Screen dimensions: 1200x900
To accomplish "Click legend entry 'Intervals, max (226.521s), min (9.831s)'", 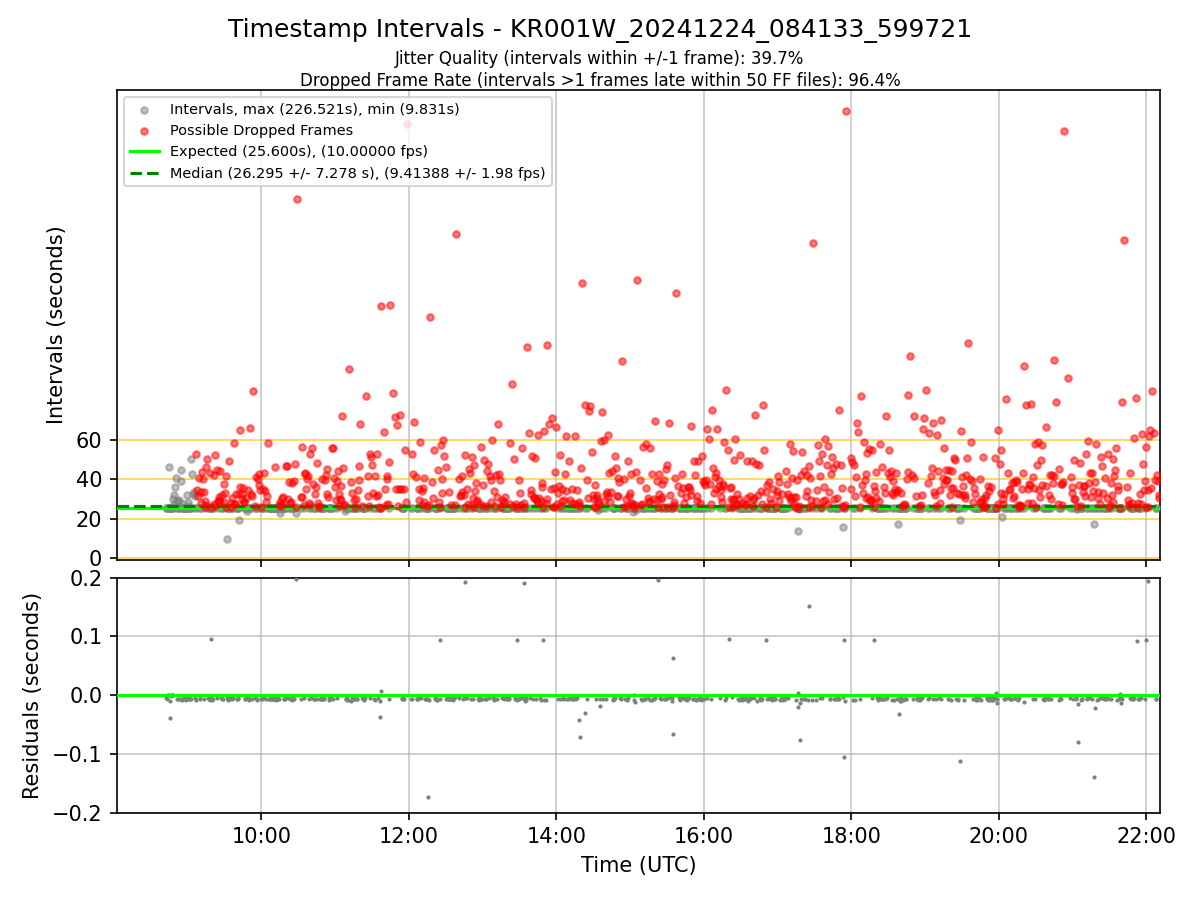I will click(x=315, y=109).
